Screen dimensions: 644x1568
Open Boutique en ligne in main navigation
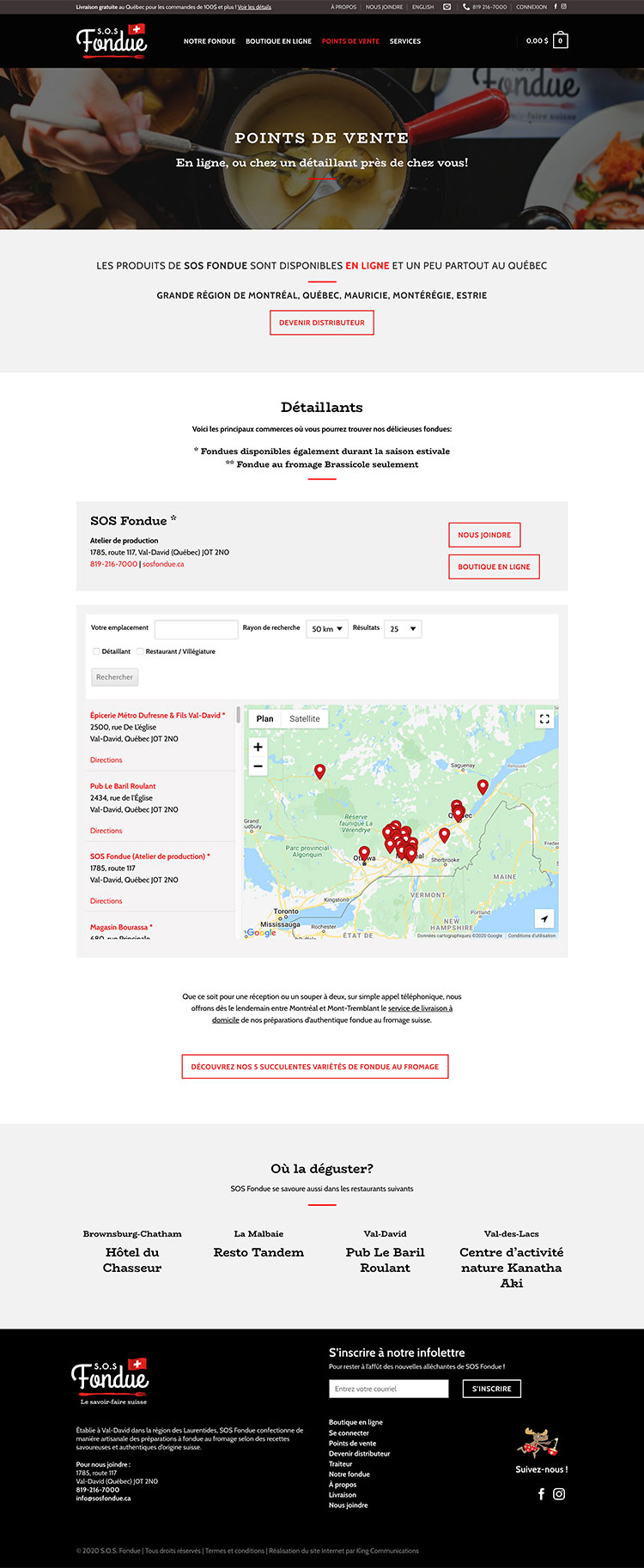coord(279,41)
